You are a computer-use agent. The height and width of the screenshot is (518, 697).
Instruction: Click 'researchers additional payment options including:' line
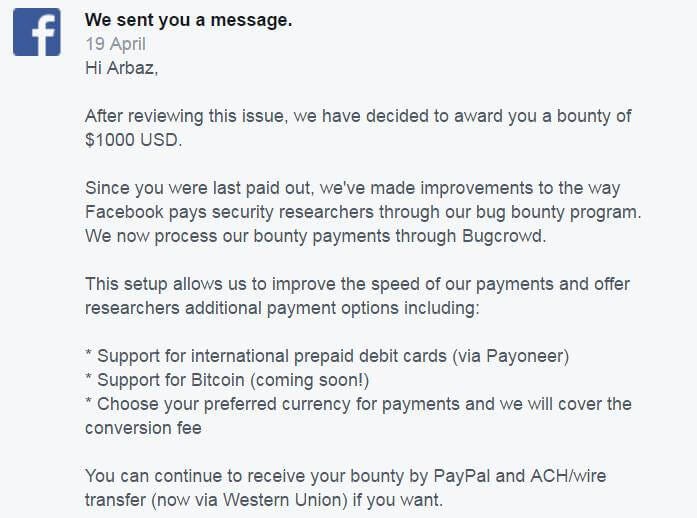click(x=282, y=308)
